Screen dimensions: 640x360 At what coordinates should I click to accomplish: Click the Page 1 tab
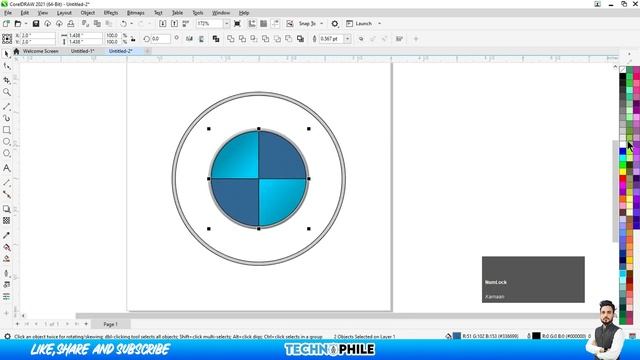point(110,324)
